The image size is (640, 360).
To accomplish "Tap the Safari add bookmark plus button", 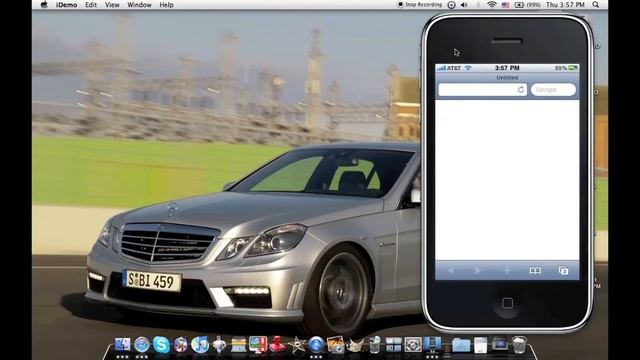I will point(507,271).
